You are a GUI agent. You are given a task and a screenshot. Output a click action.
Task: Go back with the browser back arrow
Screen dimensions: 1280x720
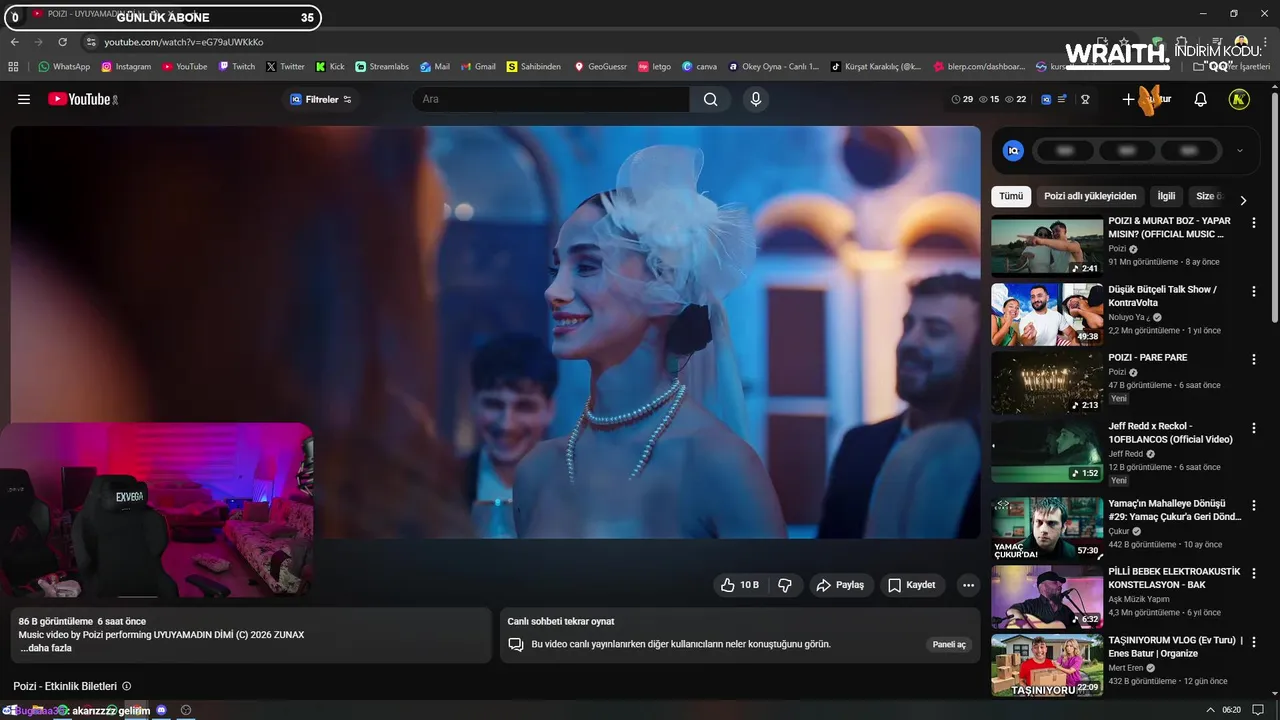(14, 42)
